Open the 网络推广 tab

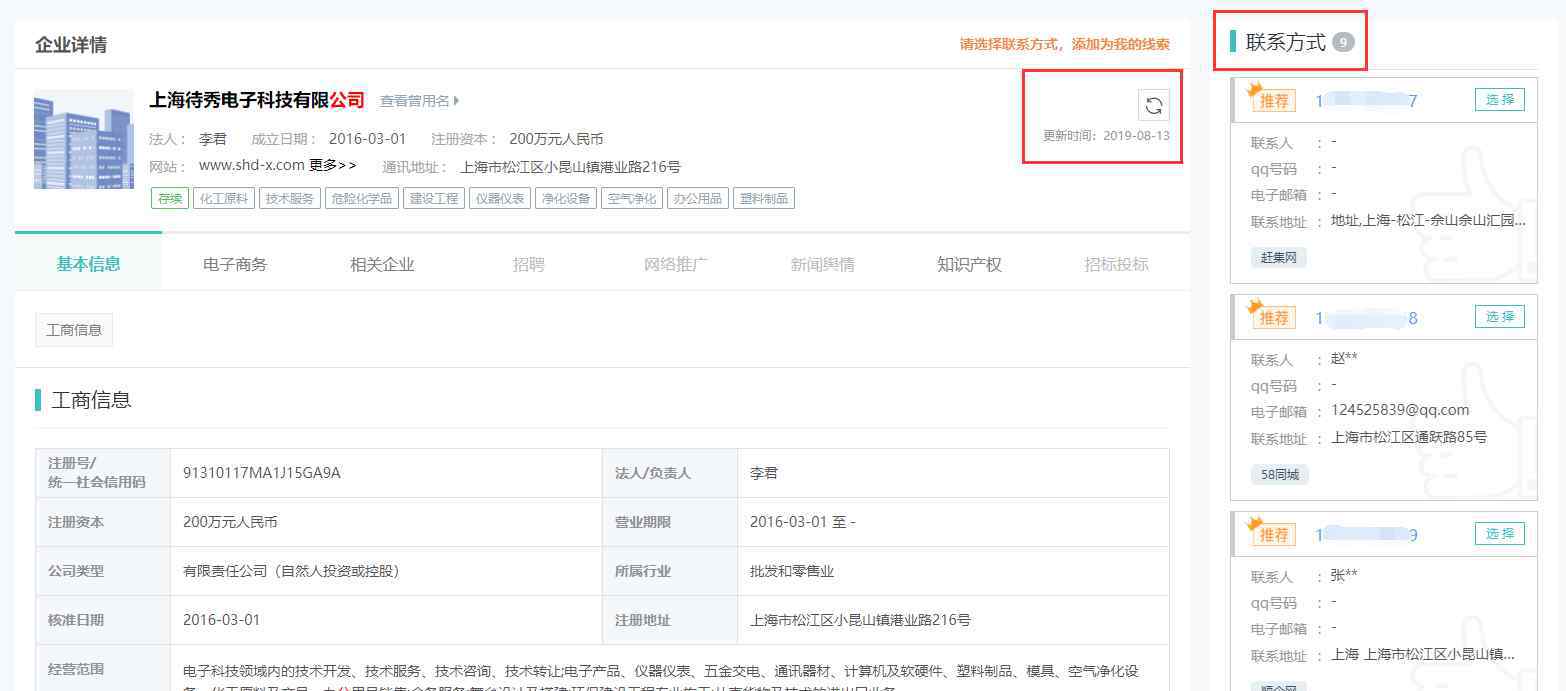pos(676,265)
